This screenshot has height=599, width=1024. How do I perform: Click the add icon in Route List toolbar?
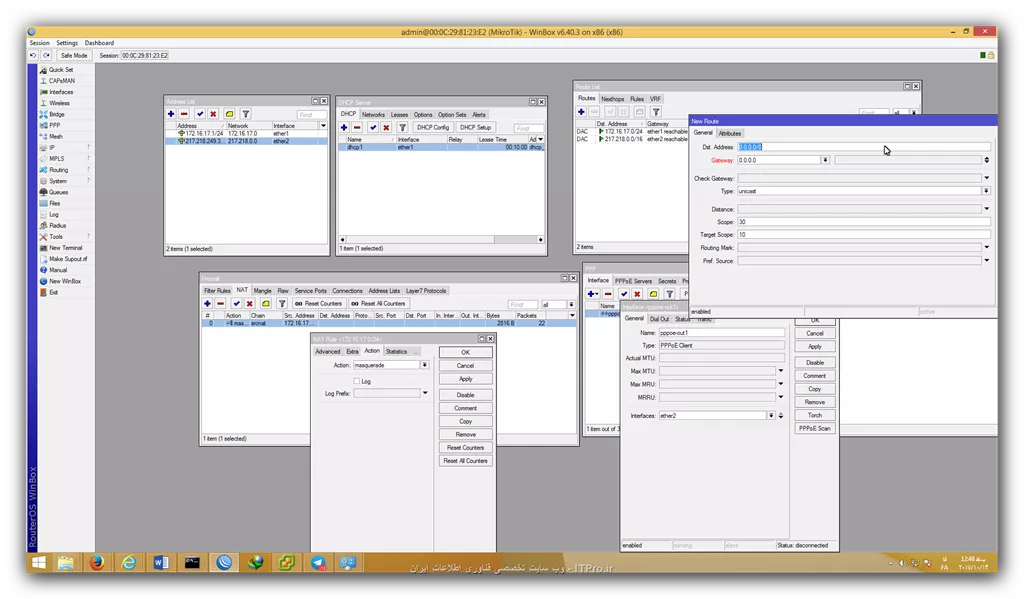point(581,112)
